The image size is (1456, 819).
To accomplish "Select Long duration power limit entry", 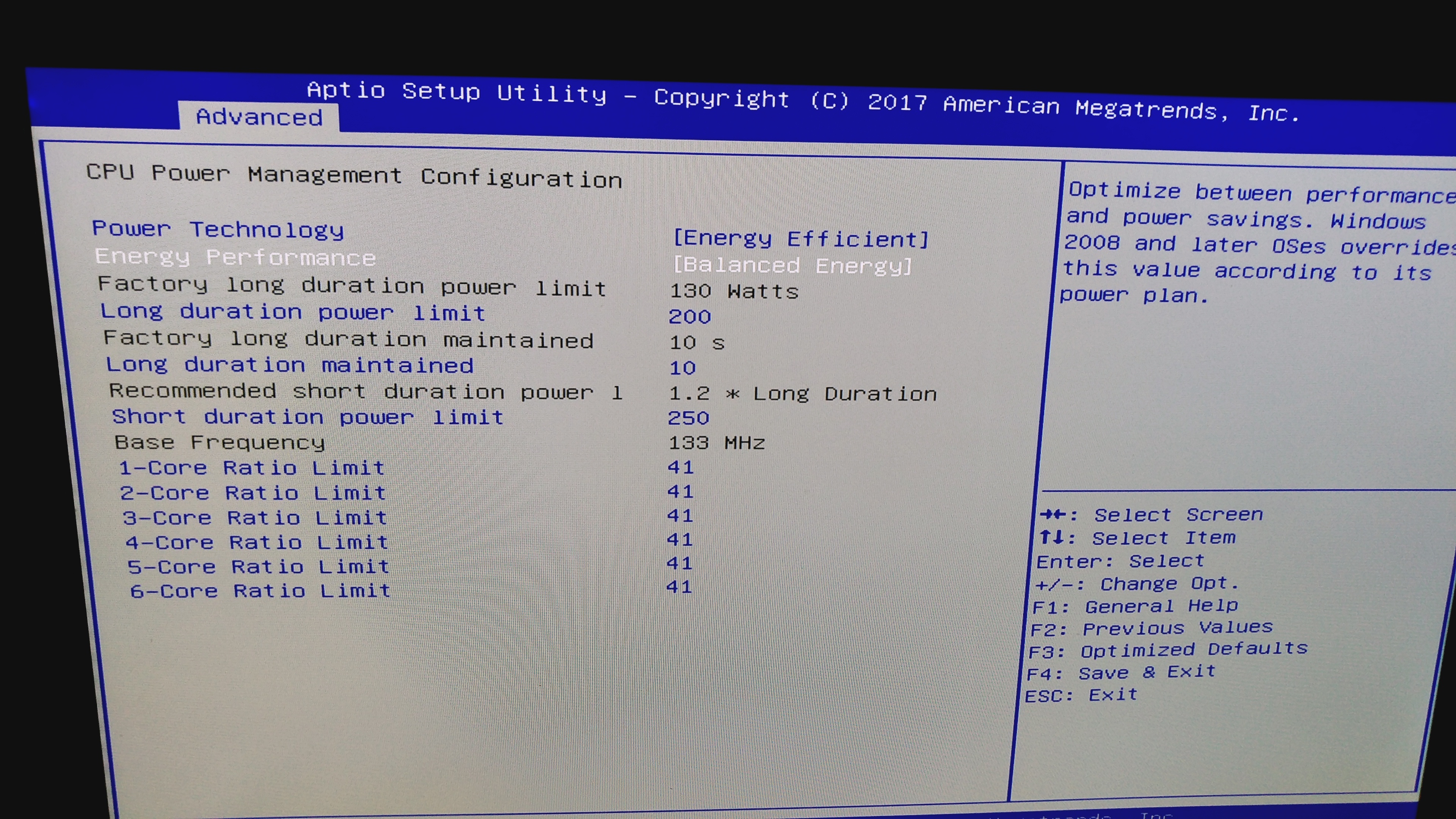I will pyautogui.click(x=292, y=312).
